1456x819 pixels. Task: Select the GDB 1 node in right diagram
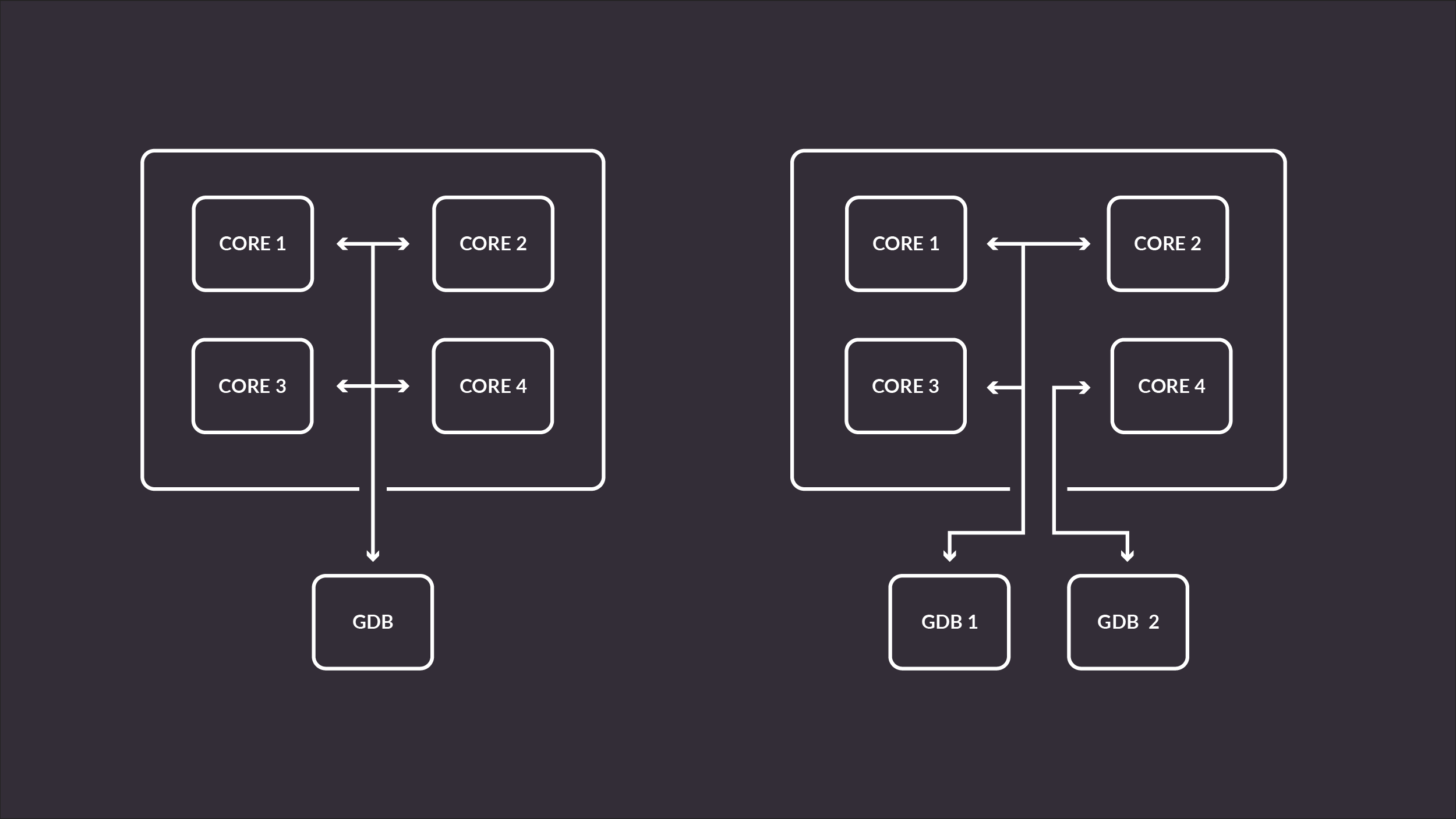coord(949,621)
